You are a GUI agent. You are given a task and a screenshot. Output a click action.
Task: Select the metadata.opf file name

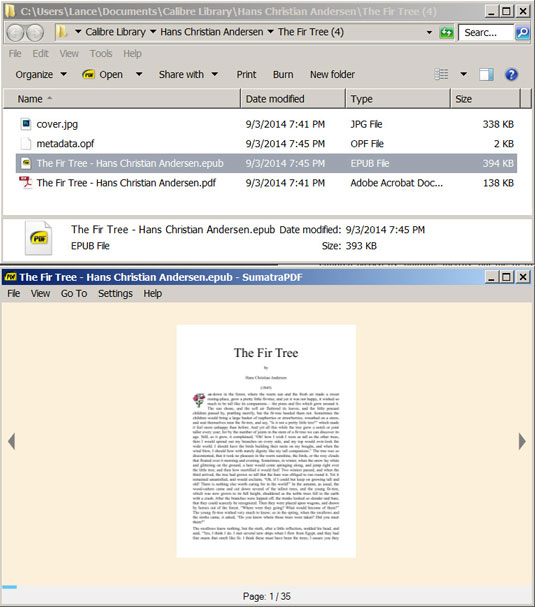[x=65, y=144]
